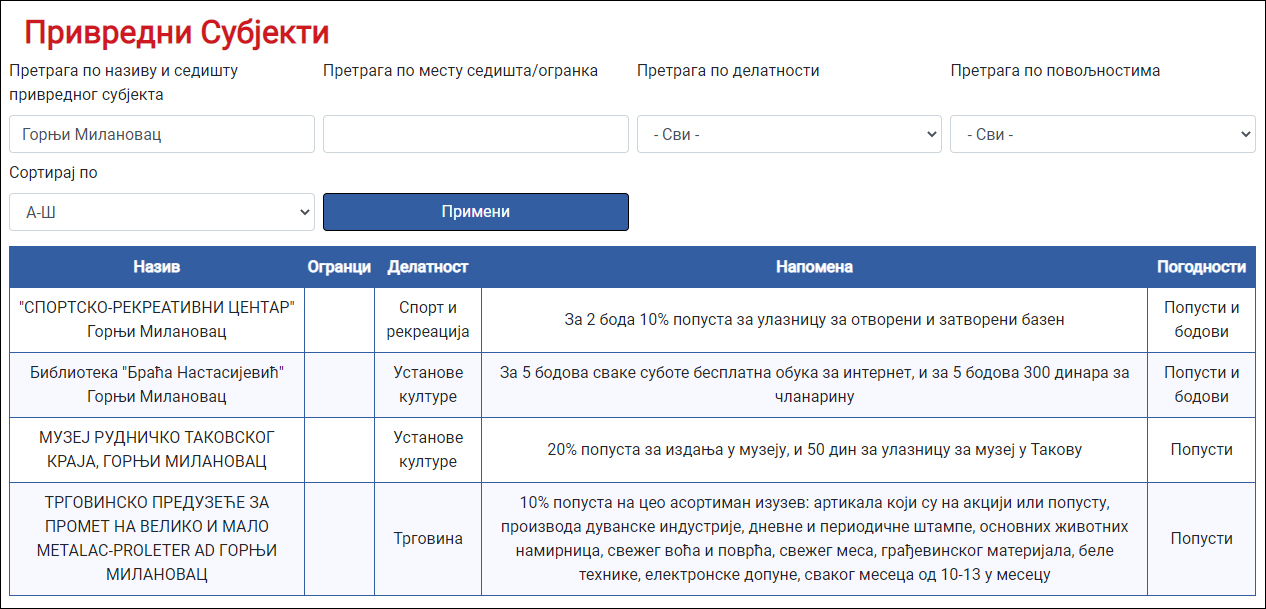Click the Огранци column header
The height and width of the screenshot is (609, 1266).
click(340, 267)
